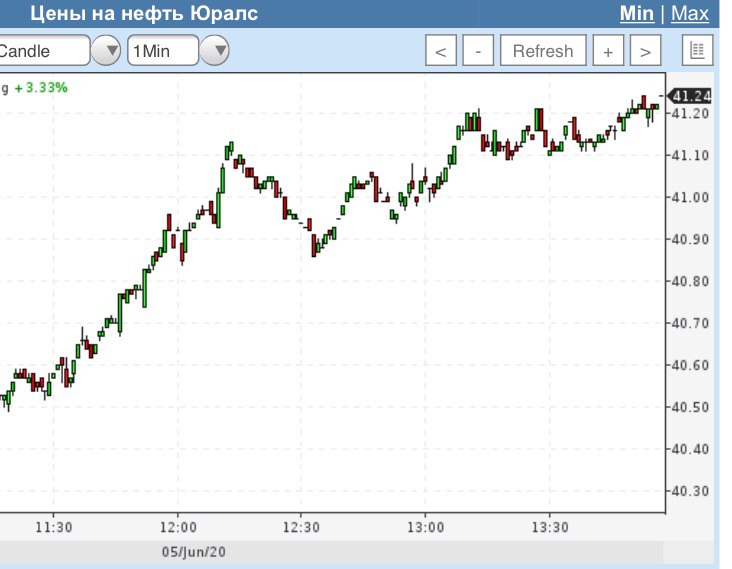Open the chart type dropdown arrow next to Candle

click(x=106, y=50)
